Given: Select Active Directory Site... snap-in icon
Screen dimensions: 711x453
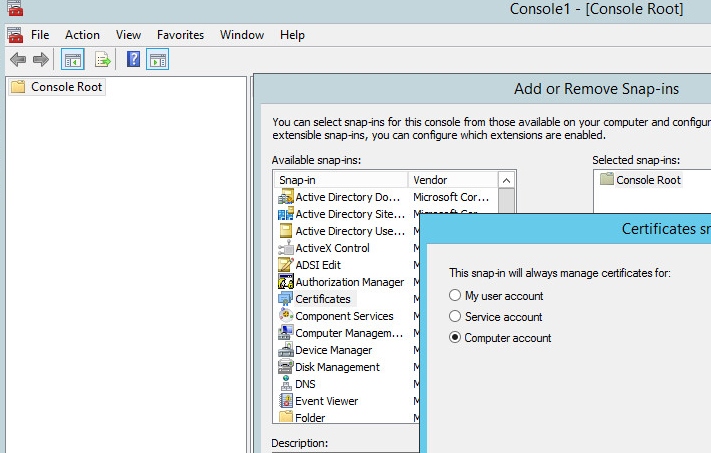Looking at the screenshot, I should (x=286, y=214).
